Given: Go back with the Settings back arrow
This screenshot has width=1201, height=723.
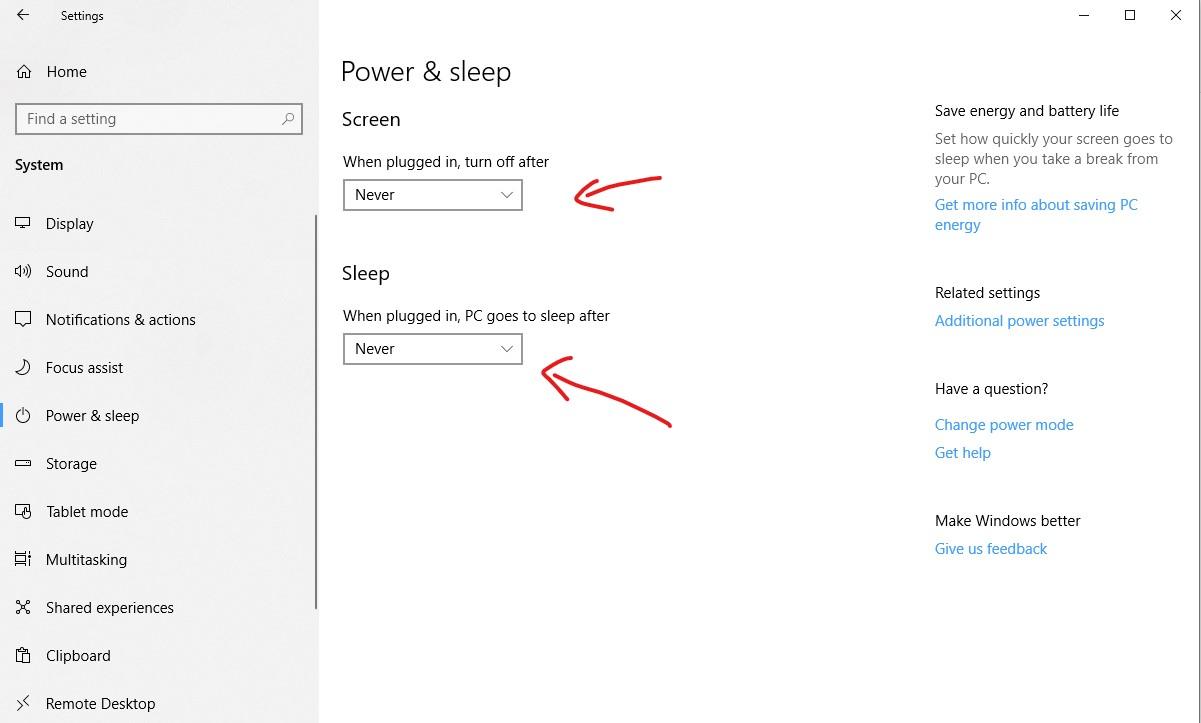Looking at the screenshot, I should pyautogui.click(x=23, y=16).
